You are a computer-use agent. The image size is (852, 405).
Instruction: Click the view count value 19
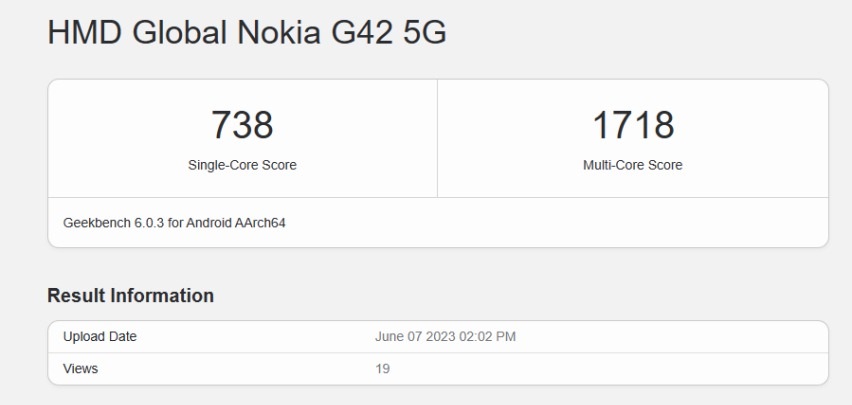click(x=381, y=369)
